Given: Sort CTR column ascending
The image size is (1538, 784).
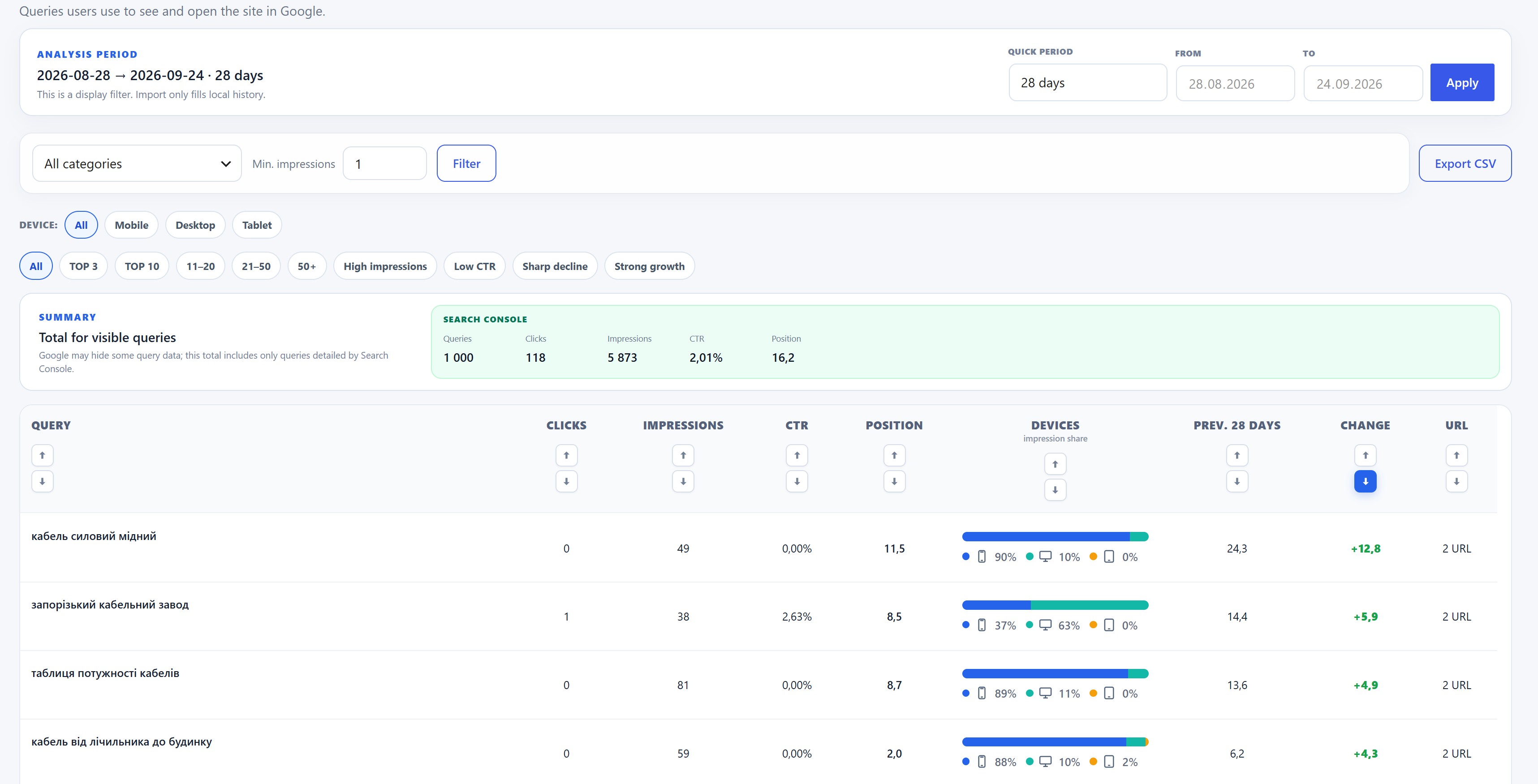Looking at the screenshot, I should (797, 455).
